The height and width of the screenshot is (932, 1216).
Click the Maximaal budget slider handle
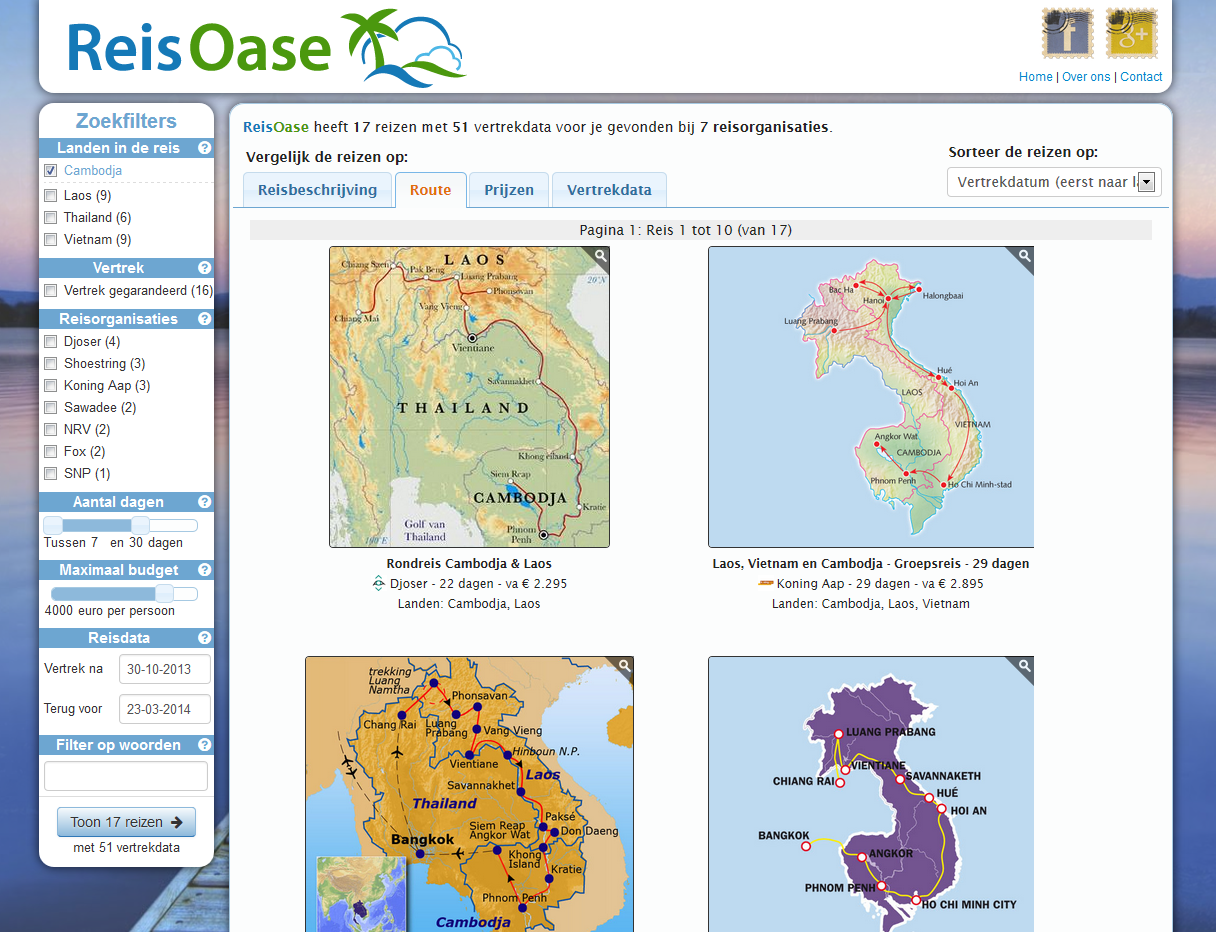click(165, 593)
